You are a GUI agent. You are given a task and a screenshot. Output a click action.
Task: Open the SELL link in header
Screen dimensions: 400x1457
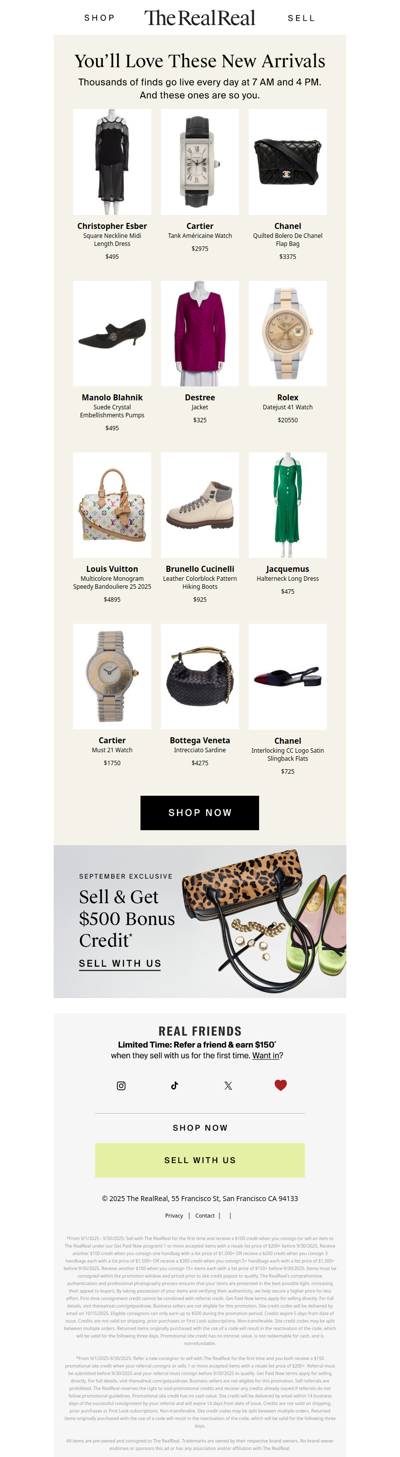click(301, 18)
